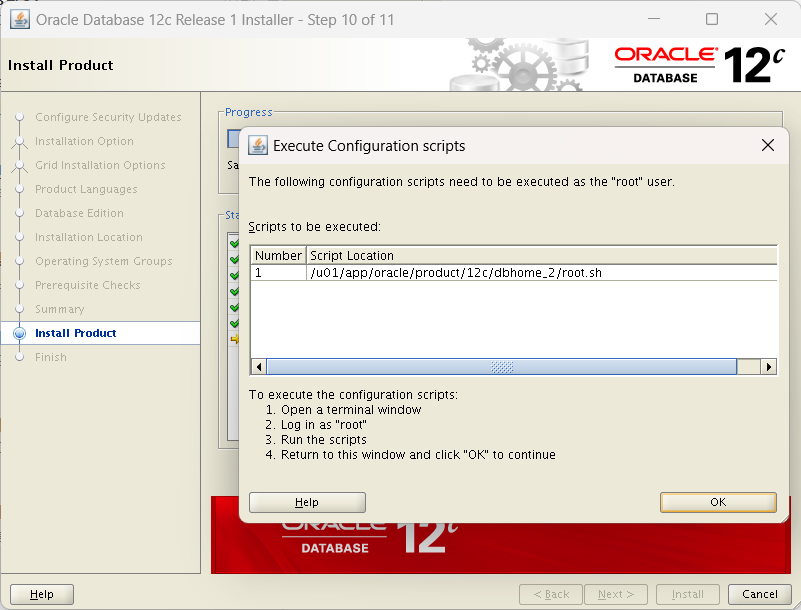Select the Summary step
The width and height of the screenshot is (801, 610).
click(x=60, y=309)
